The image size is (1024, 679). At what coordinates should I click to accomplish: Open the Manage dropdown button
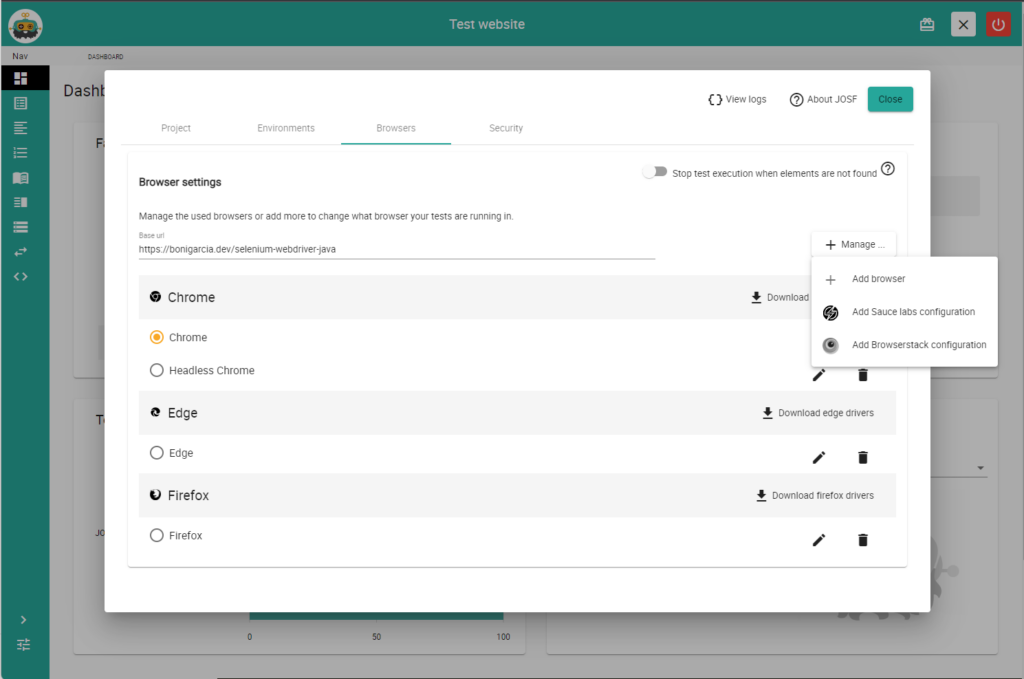(854, 244)
